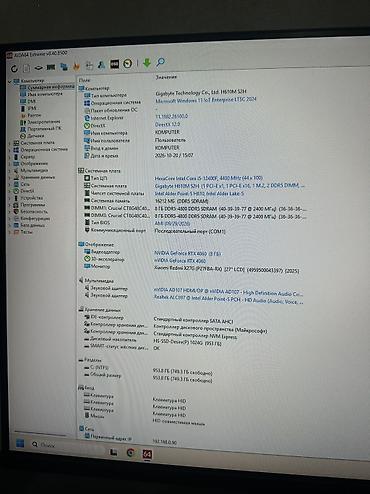Open the AMI BIOS date link
370x494 pixels.
(172, 223)
